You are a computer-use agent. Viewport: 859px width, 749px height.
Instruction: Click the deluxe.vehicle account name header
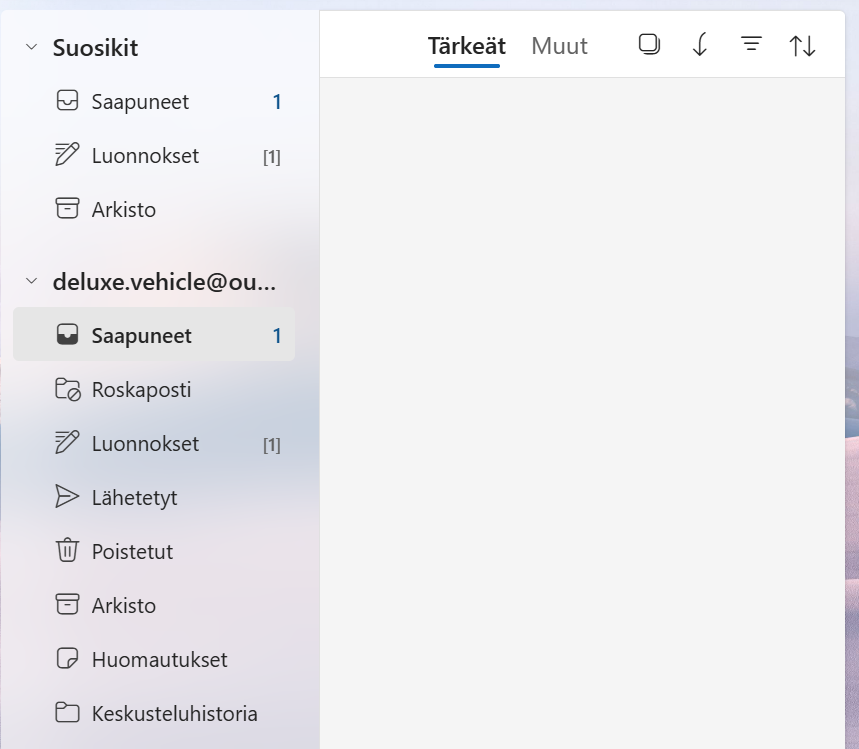pyautogui.click(x=164, y=282)
